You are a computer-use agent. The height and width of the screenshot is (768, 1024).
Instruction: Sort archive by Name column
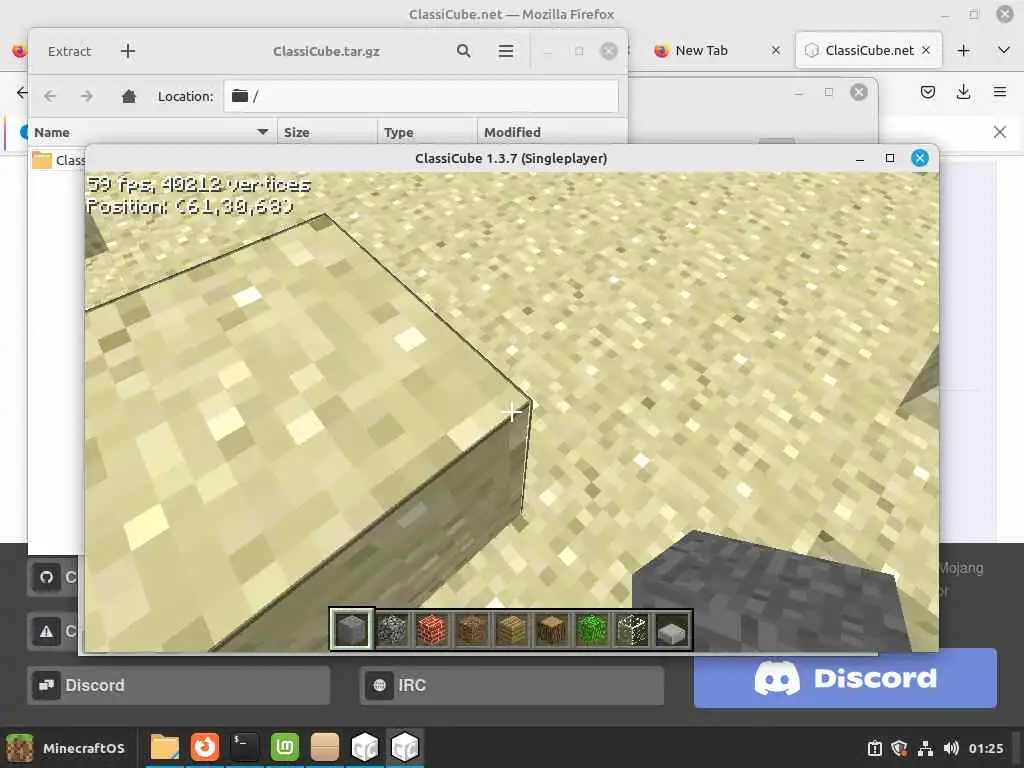(x=152, y=132)
